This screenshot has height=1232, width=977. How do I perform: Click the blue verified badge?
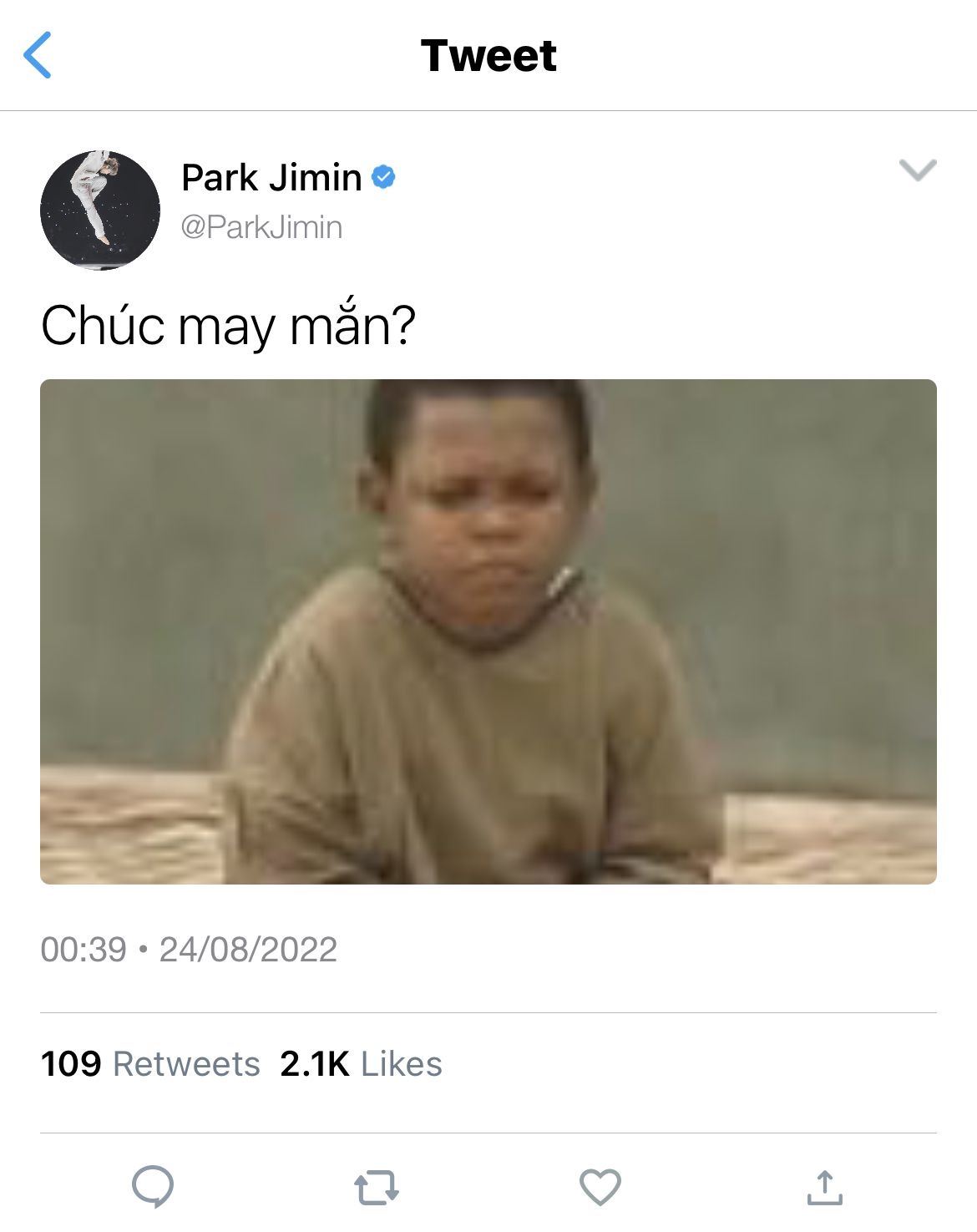(383, 177)
